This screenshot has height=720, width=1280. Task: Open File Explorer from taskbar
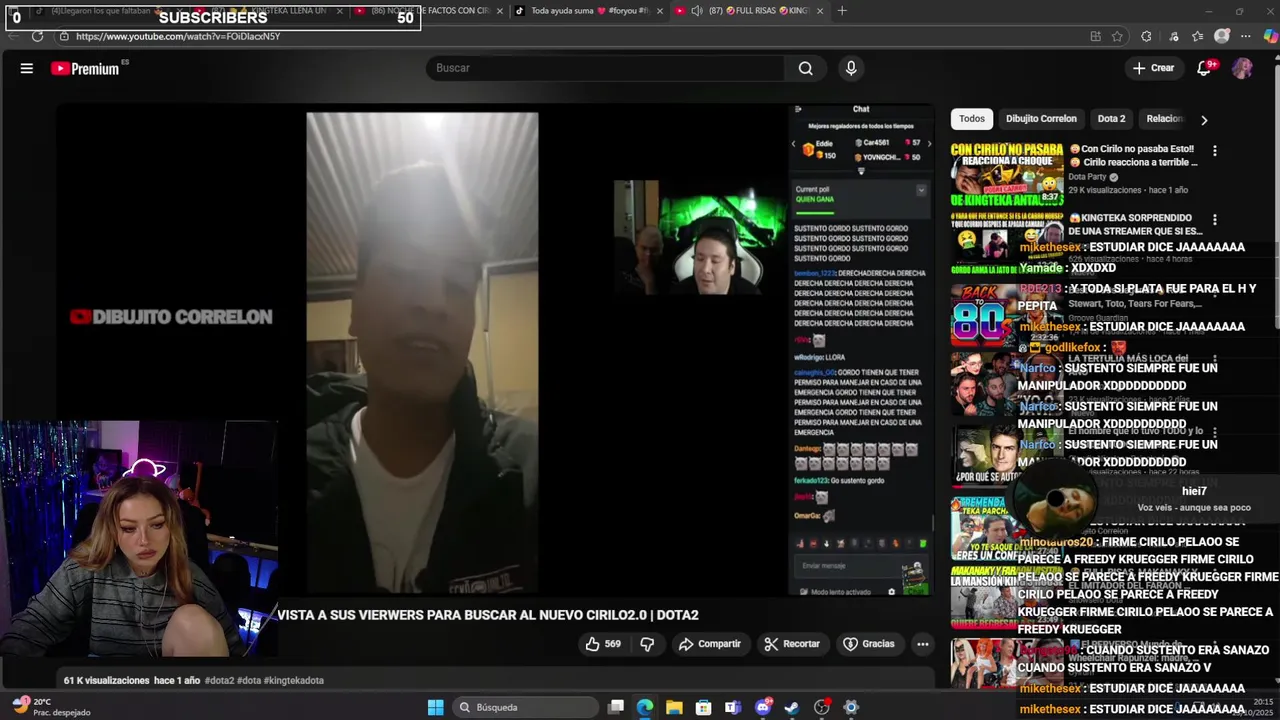(674, 707)
